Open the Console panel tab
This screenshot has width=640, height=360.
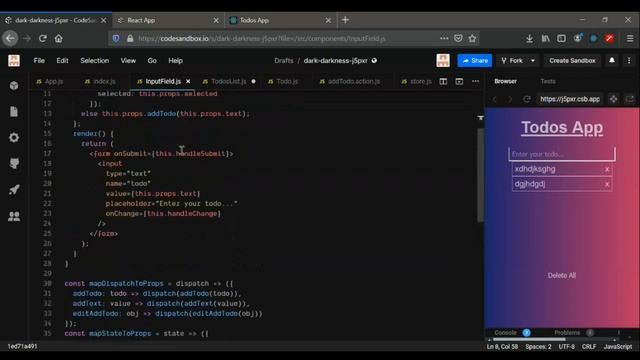click(505, 333)
